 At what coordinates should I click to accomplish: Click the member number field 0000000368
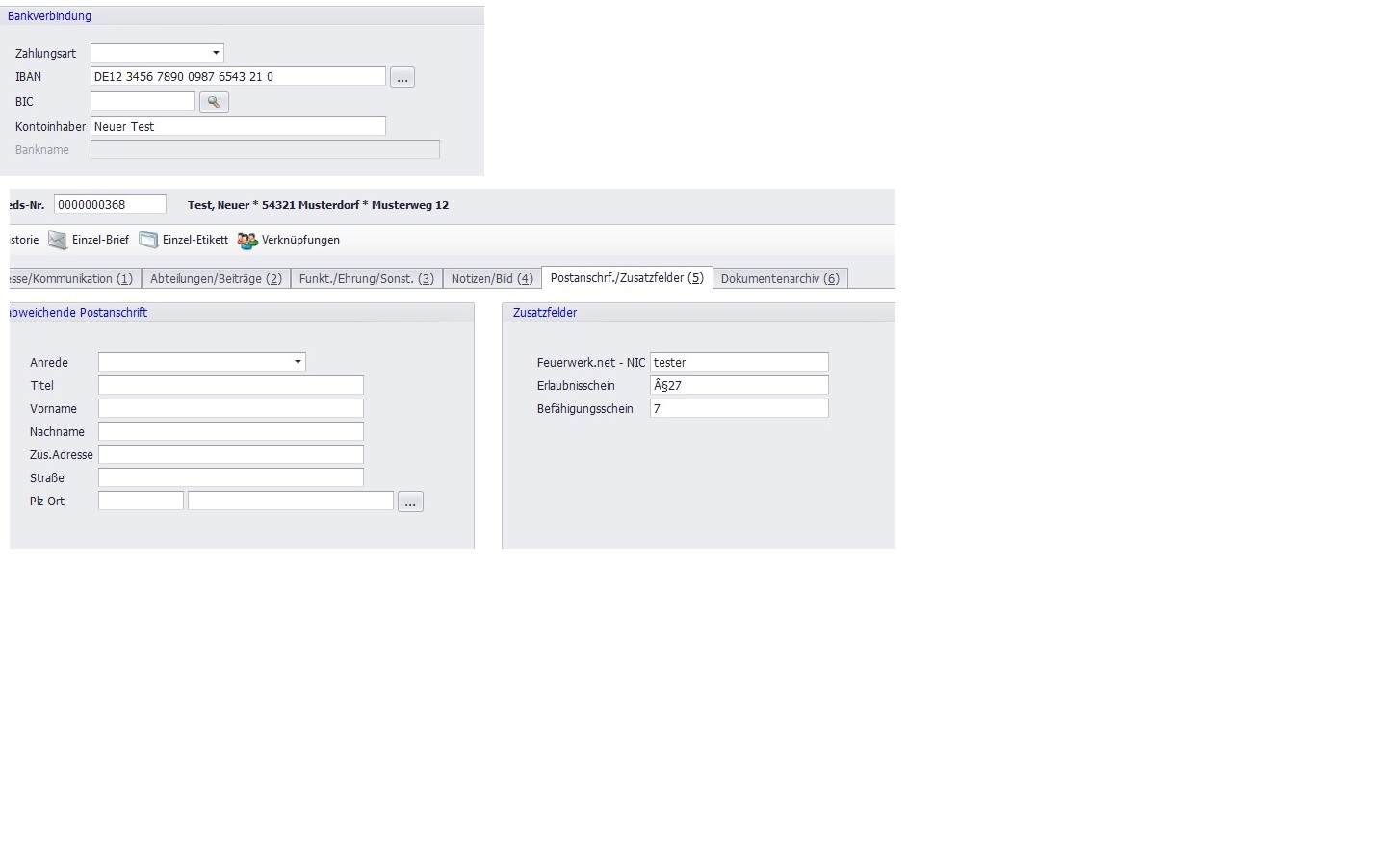tap(110, 204)
